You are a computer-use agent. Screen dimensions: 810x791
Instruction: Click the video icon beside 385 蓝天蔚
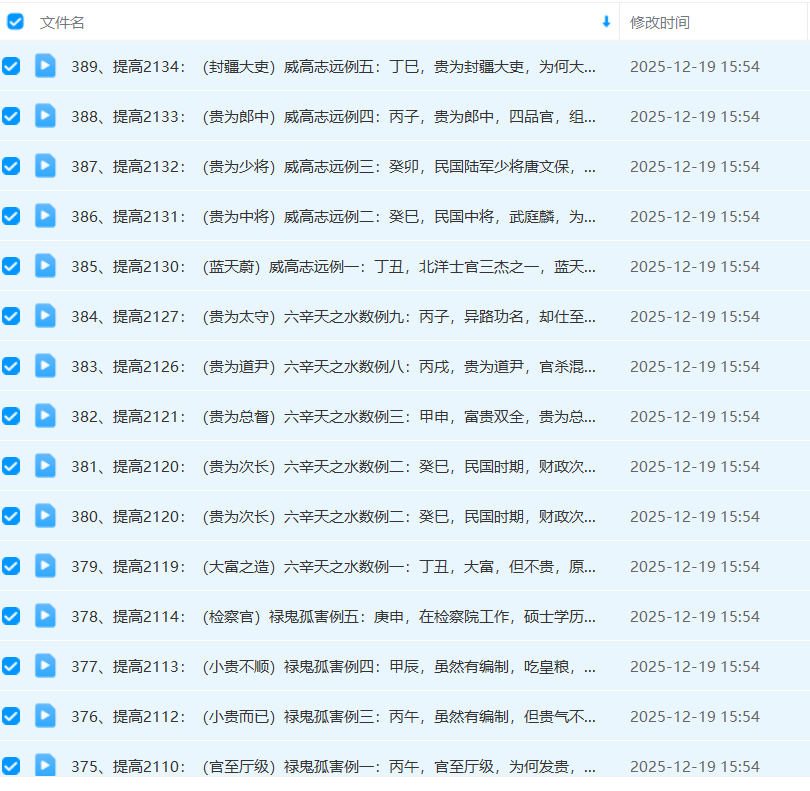coord(45,266)
